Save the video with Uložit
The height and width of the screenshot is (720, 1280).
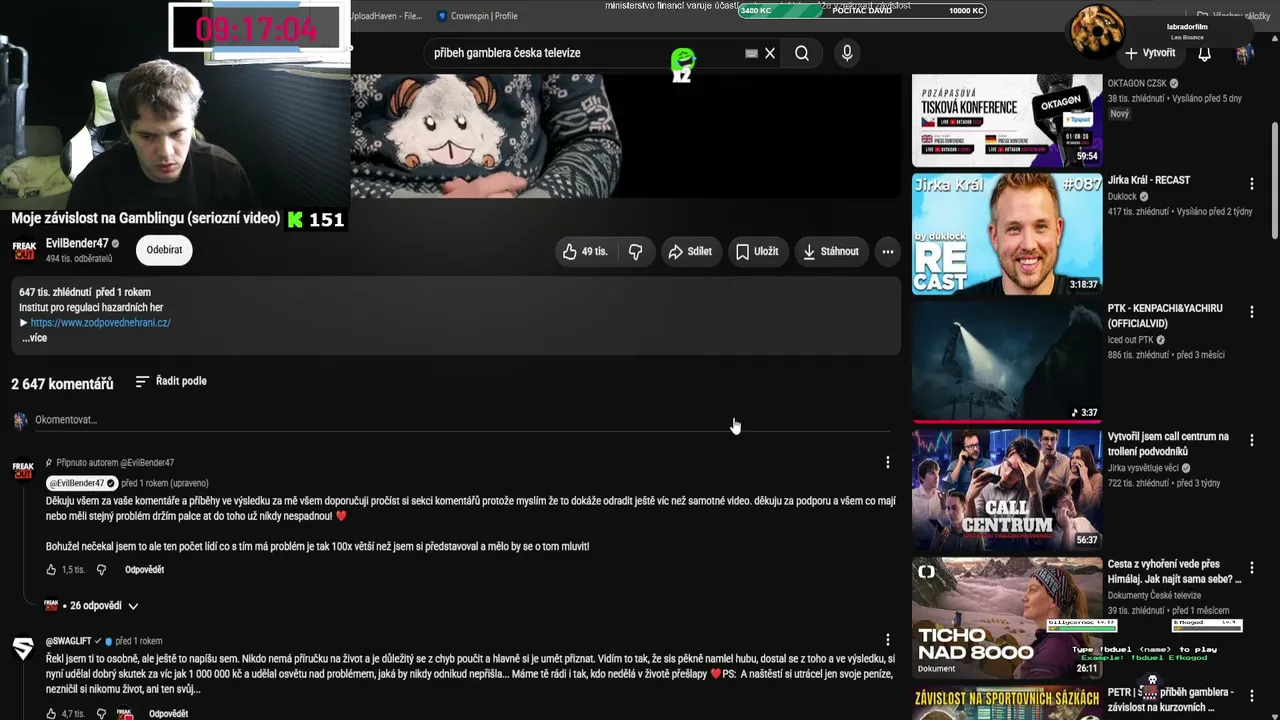click(x=757, y=251)
